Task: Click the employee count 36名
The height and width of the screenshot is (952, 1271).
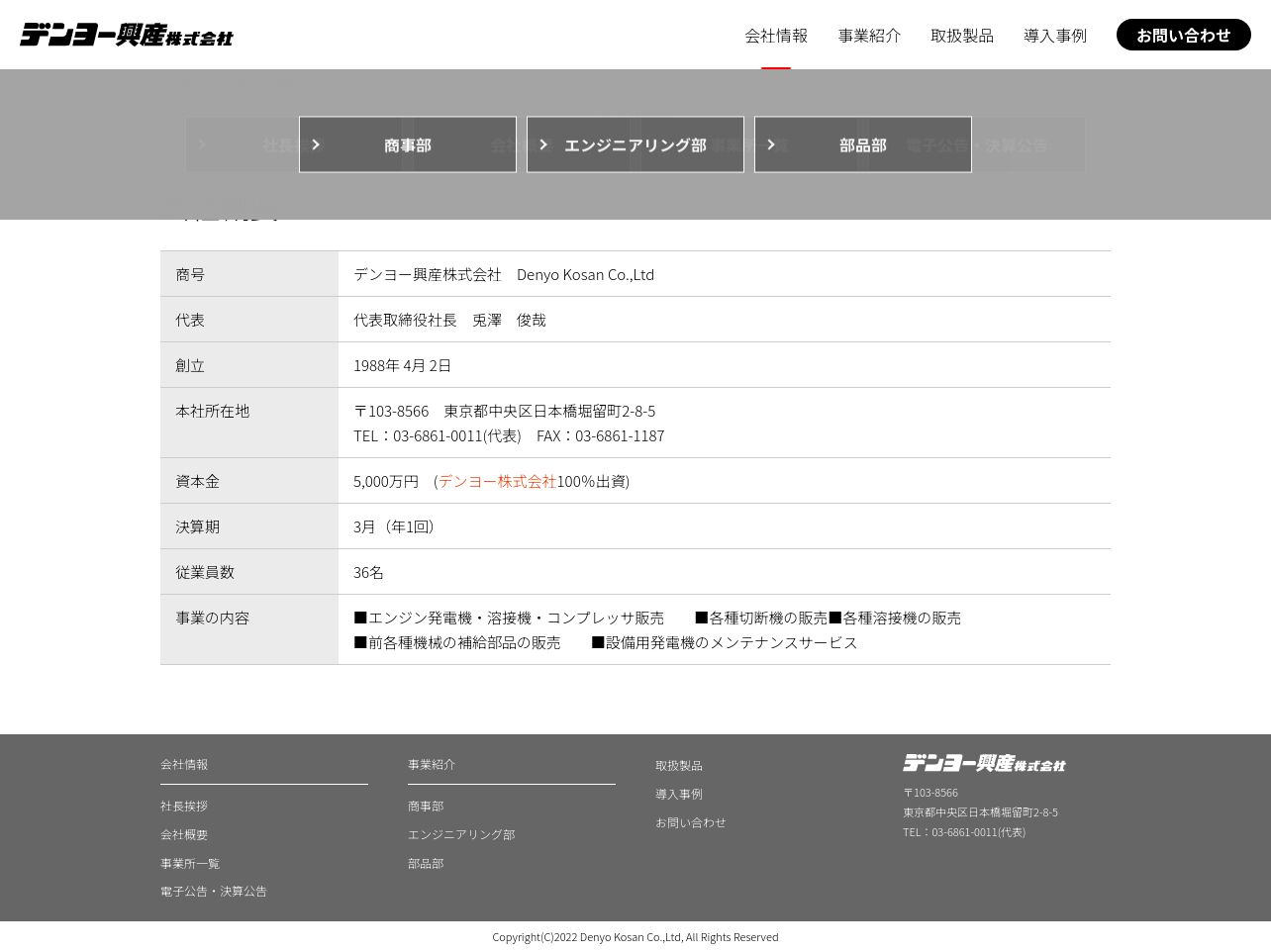Action: [x=368, y=572]
